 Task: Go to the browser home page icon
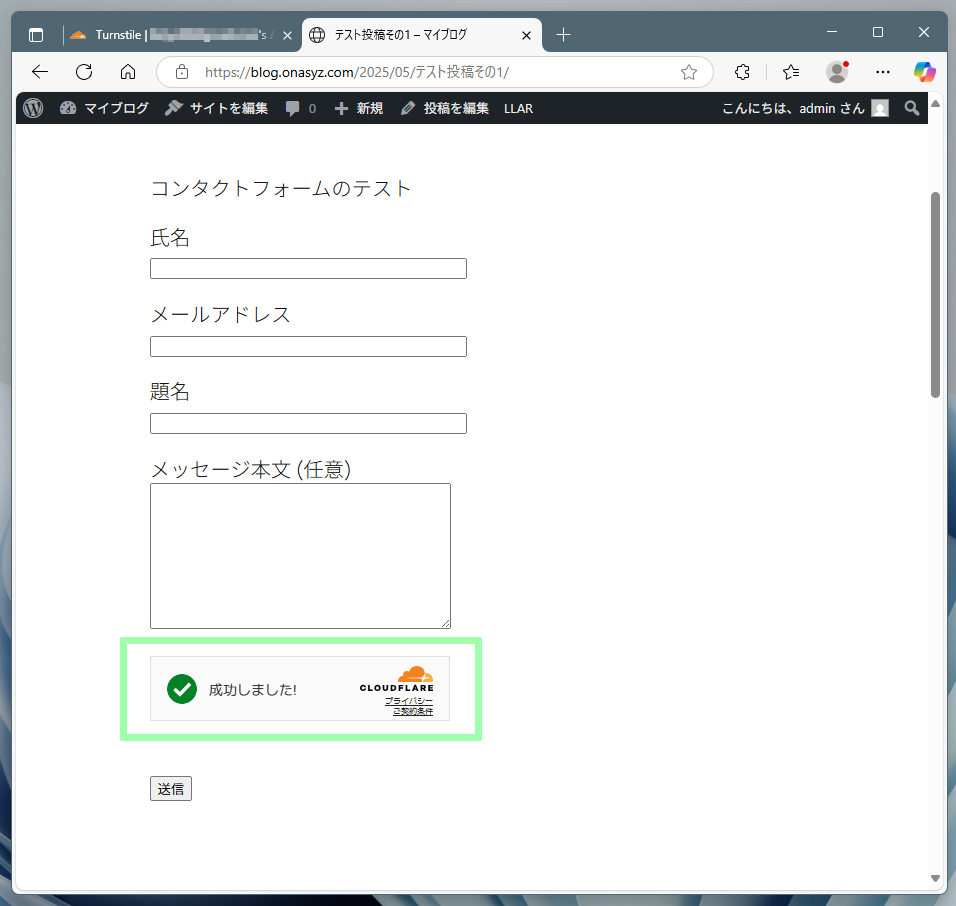128,72
